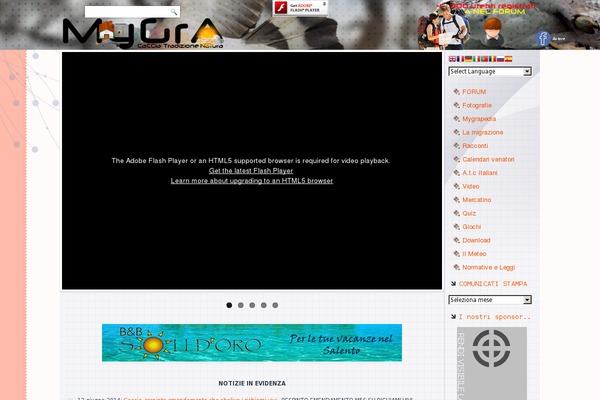Click Learn more about upgrading to HTML5 browser
The height and width of the screenshot is (400, 600).
(252, 181)
